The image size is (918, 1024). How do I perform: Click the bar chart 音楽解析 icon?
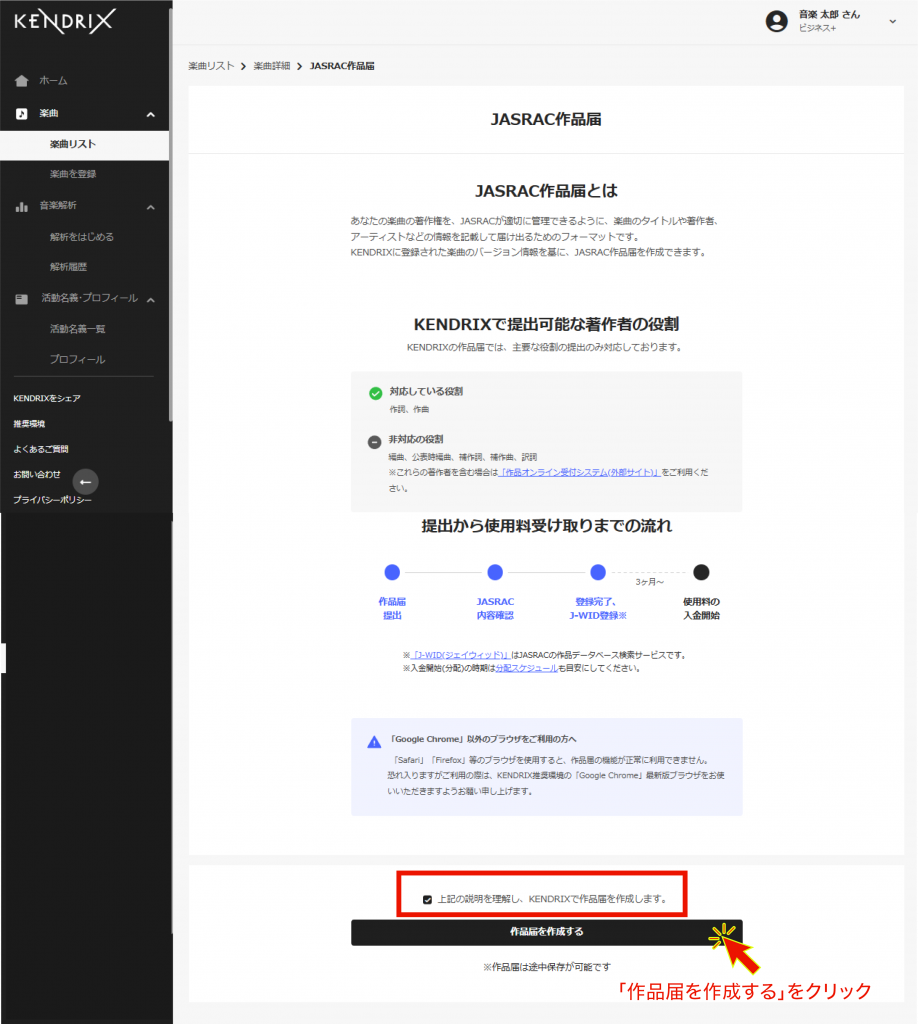22,206
